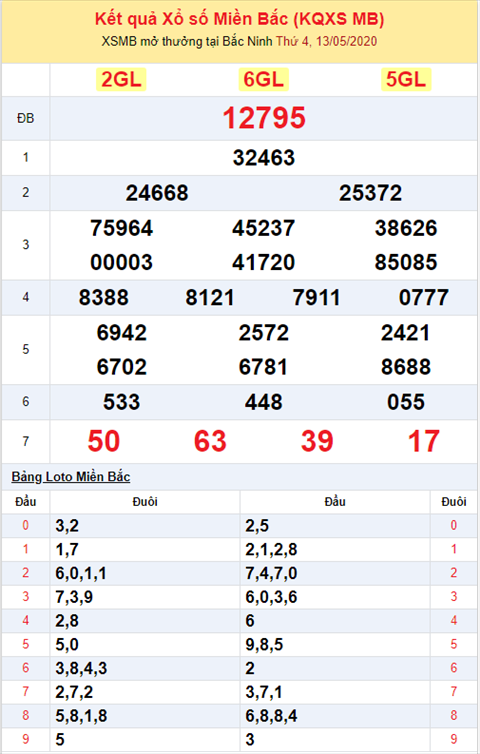Click the ĐB row label
Image resolution: width=480 pixels, height=754 pixels.
coord(25,118)
